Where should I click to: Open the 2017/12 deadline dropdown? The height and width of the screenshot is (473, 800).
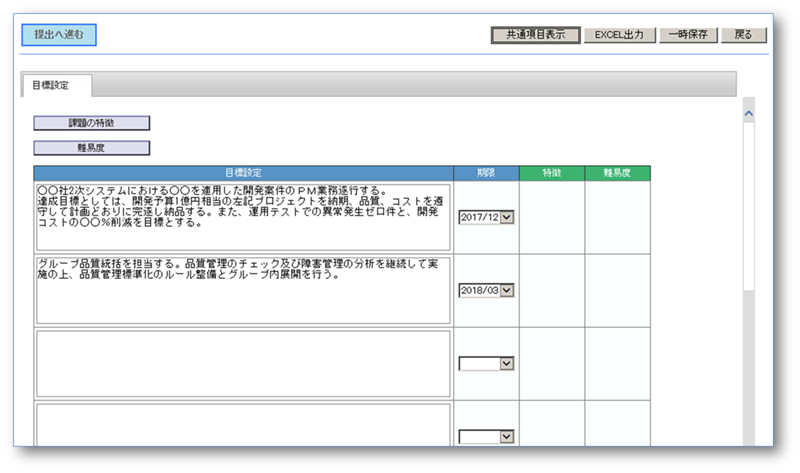(506, 217)
